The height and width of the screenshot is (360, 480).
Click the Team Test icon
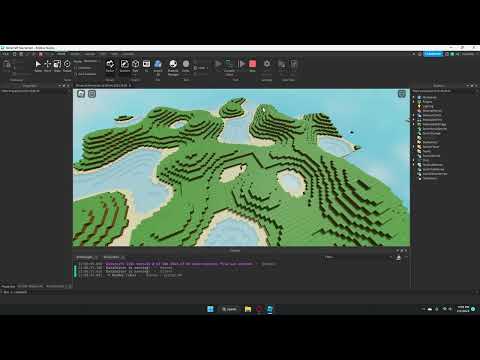point(282,64)
